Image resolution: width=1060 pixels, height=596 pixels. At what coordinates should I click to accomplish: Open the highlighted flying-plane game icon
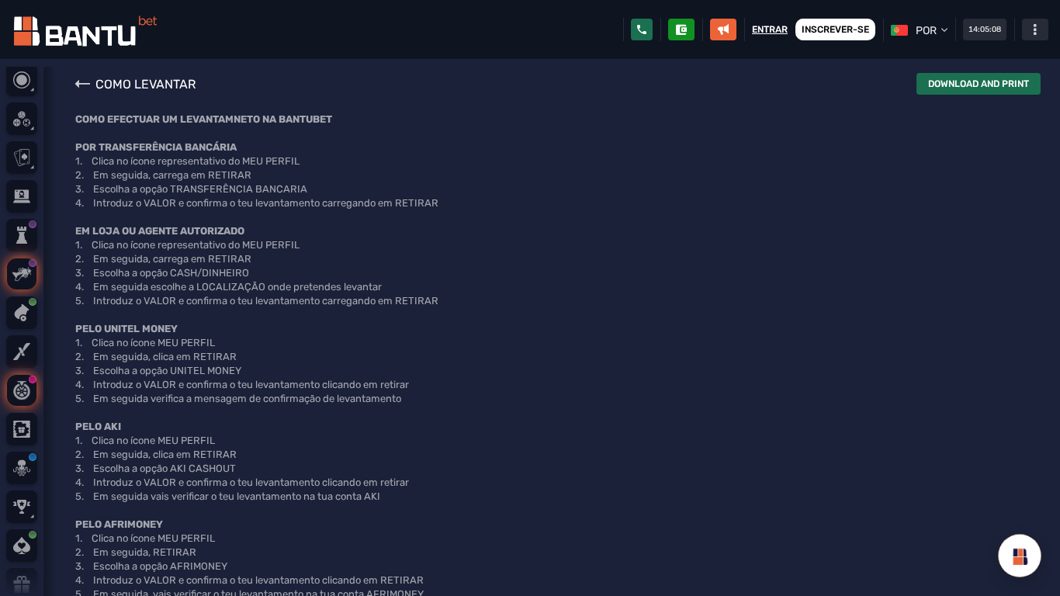(x=22, y=274)
